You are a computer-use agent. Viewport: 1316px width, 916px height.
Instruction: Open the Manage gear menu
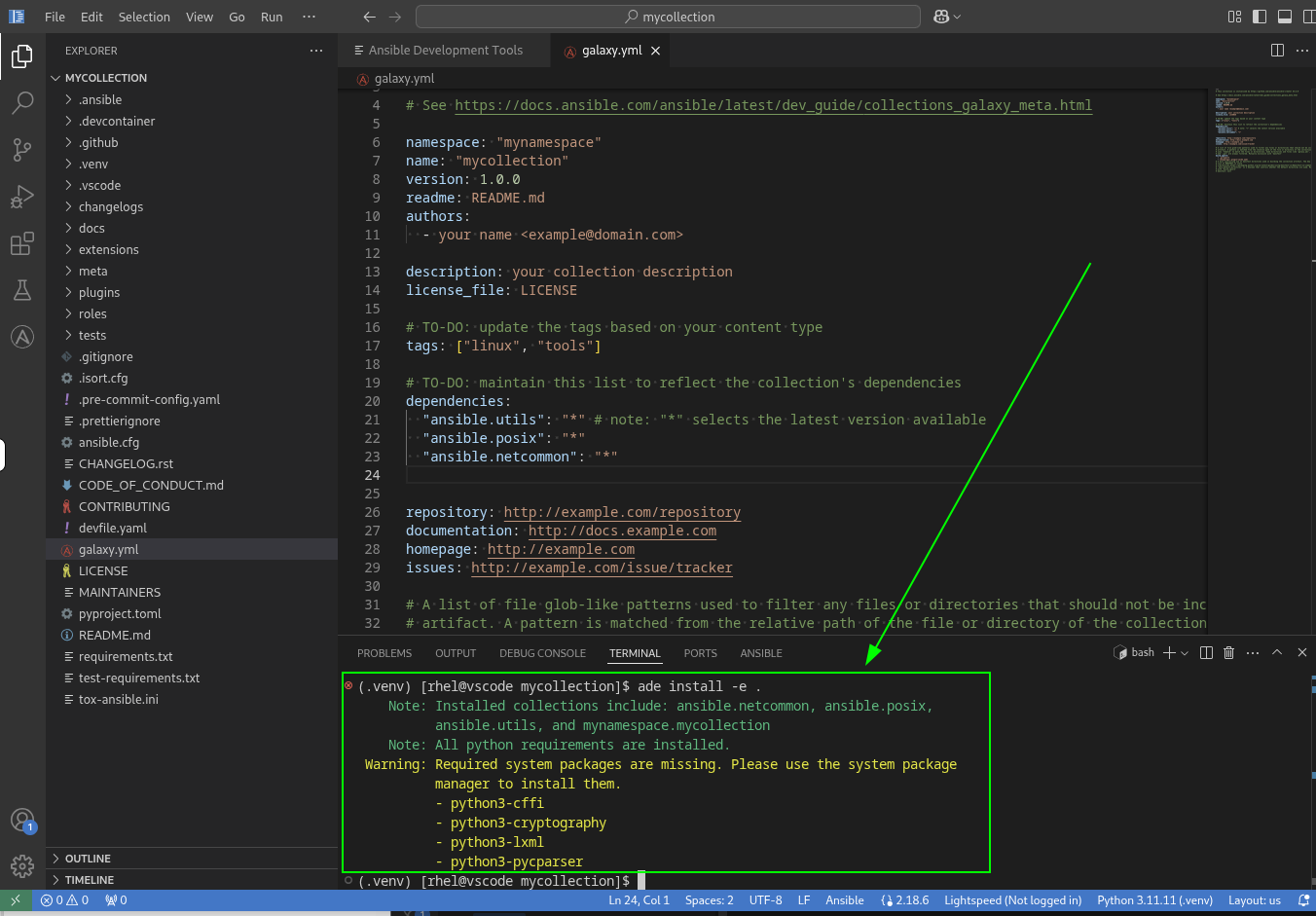tap(22, 866)
